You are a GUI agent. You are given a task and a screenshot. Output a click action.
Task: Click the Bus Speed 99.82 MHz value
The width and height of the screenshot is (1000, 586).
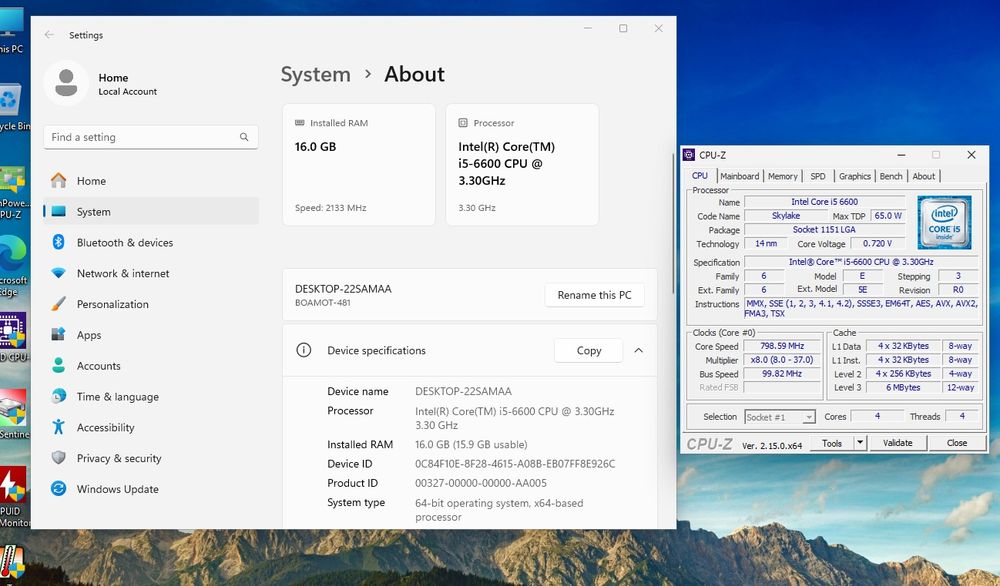(x=782, y=374)
